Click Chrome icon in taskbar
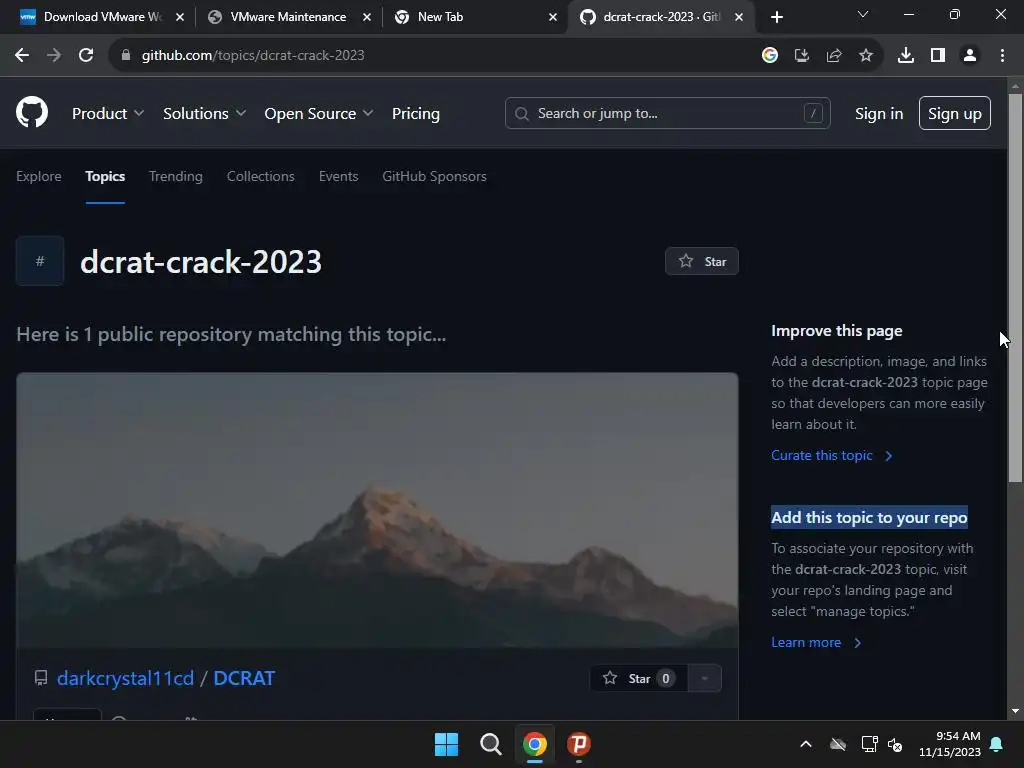The image size is (1024, 768). point(535,744)
